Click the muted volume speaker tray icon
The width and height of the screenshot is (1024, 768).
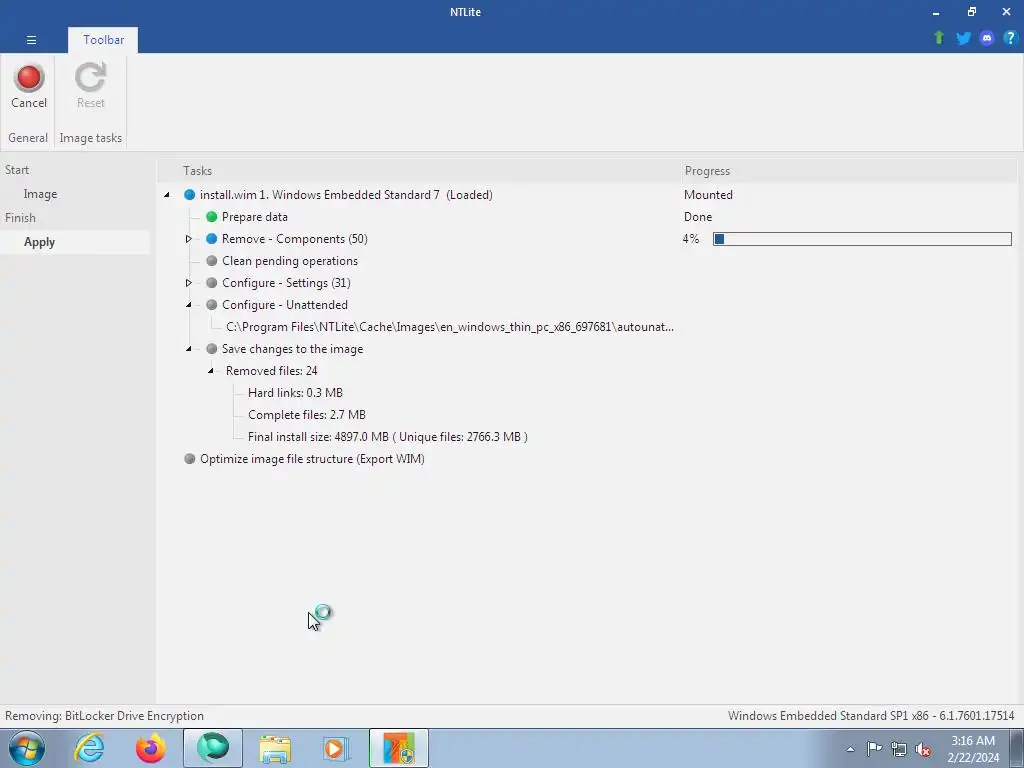[x=923, y=749]
